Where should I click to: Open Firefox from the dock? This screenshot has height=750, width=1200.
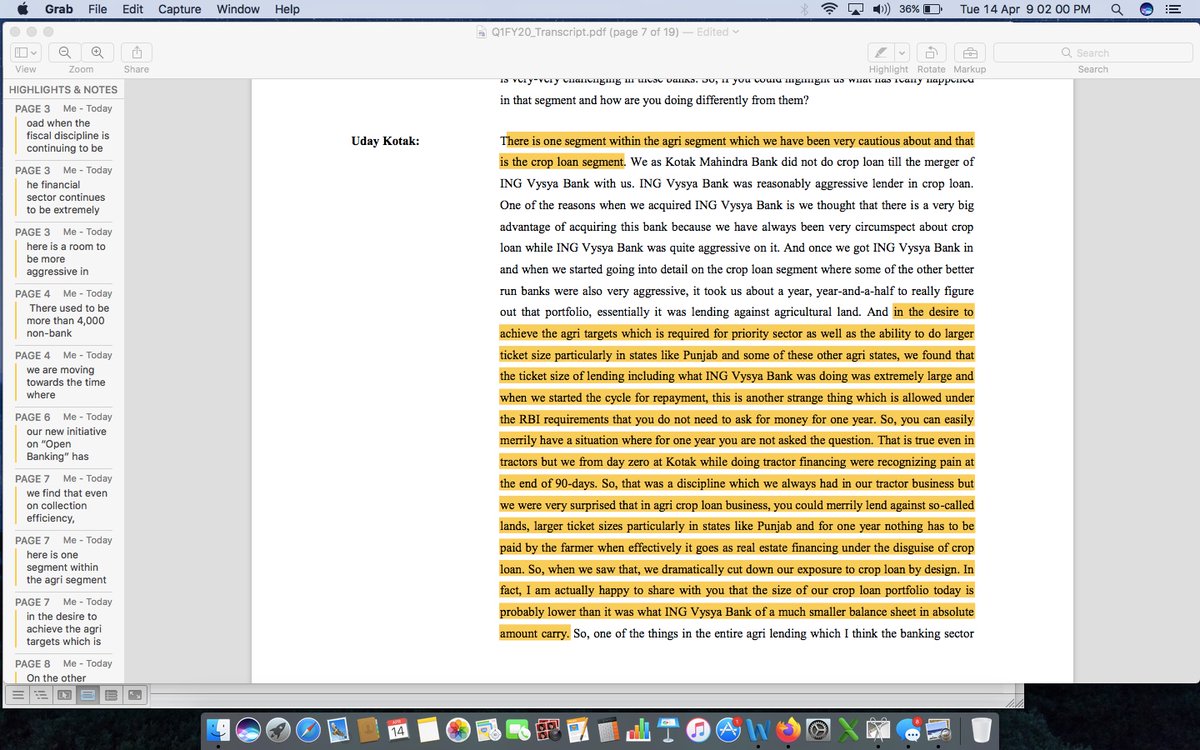click(x=789, y=730)
